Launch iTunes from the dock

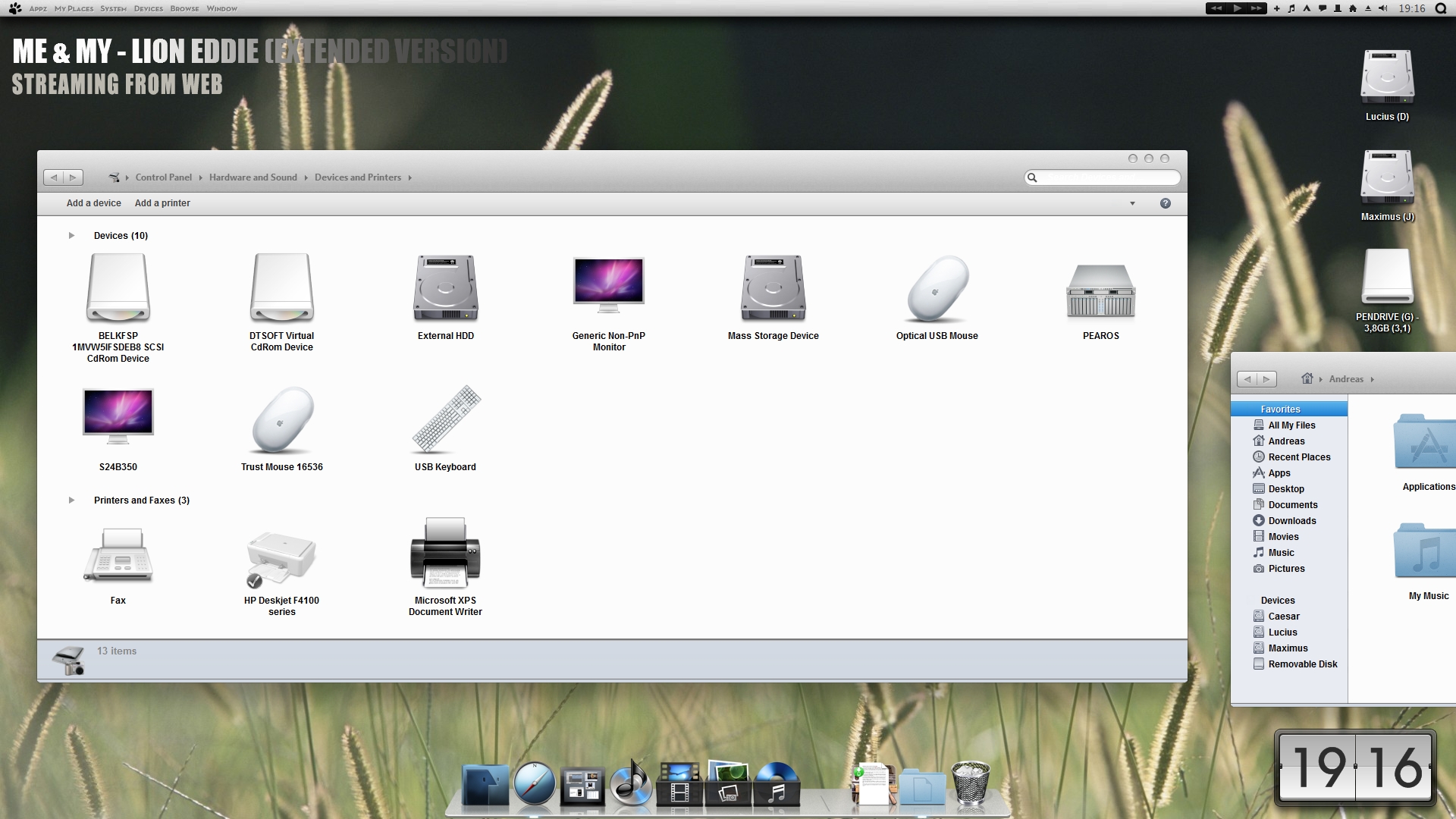point(631,782)
